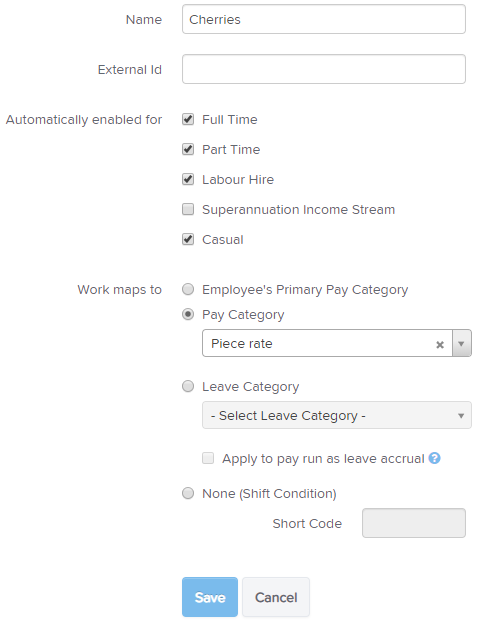Enable Superannuation Income Stream checkbox
This screenshot has height=625, width=481.
point(188,209)
